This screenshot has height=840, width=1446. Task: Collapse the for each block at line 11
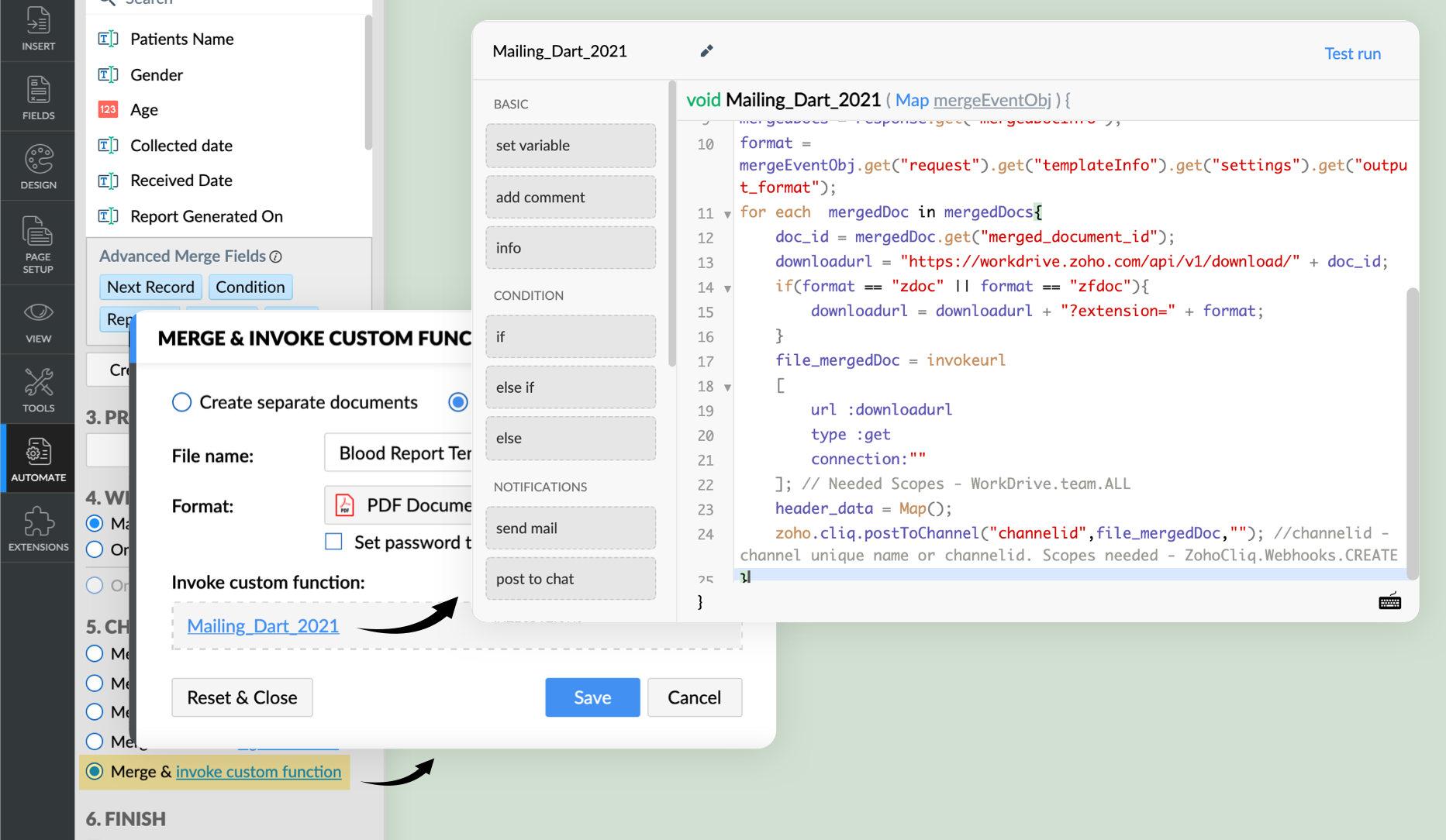(x=727, y=214)
